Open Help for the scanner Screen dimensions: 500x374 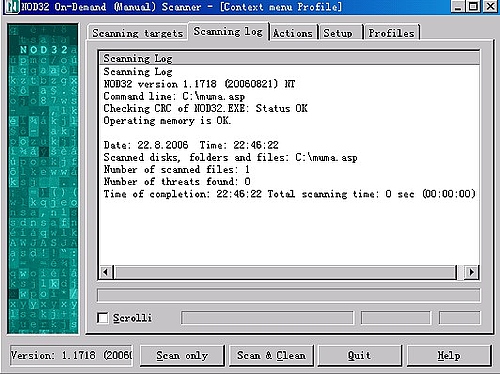click(x=449, y=356)
